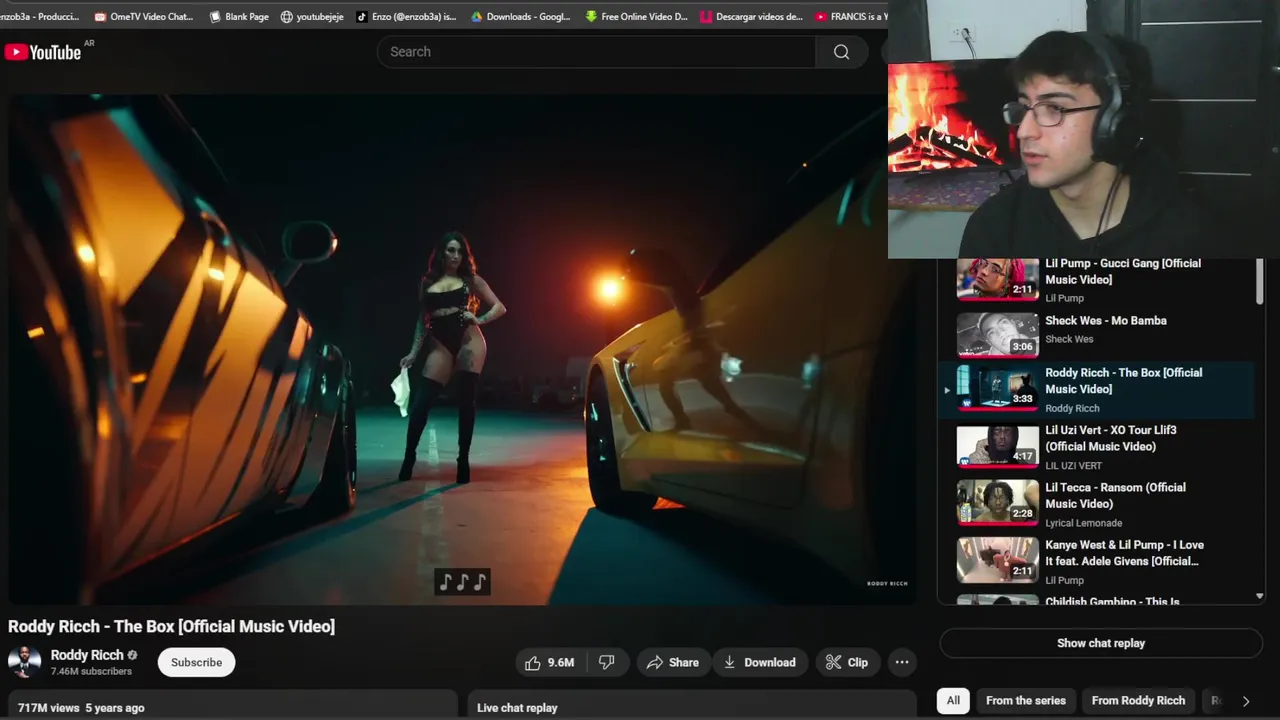Open the Downloads Google Drive bookmark

click(x=520, y=17)
